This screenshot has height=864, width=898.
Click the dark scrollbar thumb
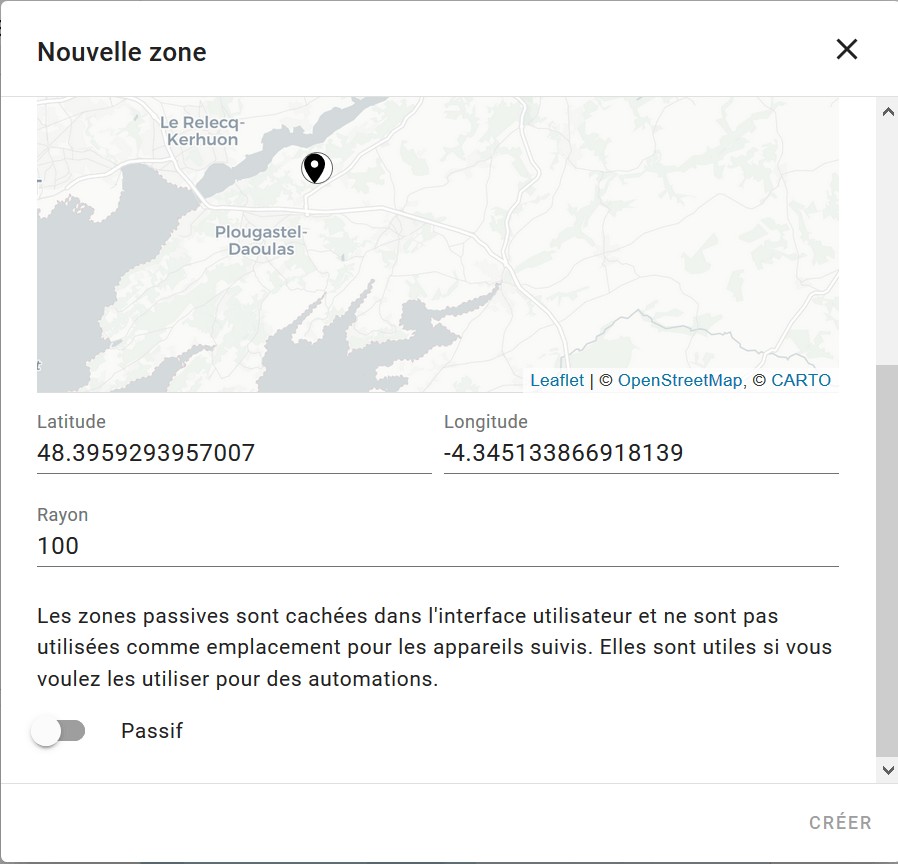point(887,561)
